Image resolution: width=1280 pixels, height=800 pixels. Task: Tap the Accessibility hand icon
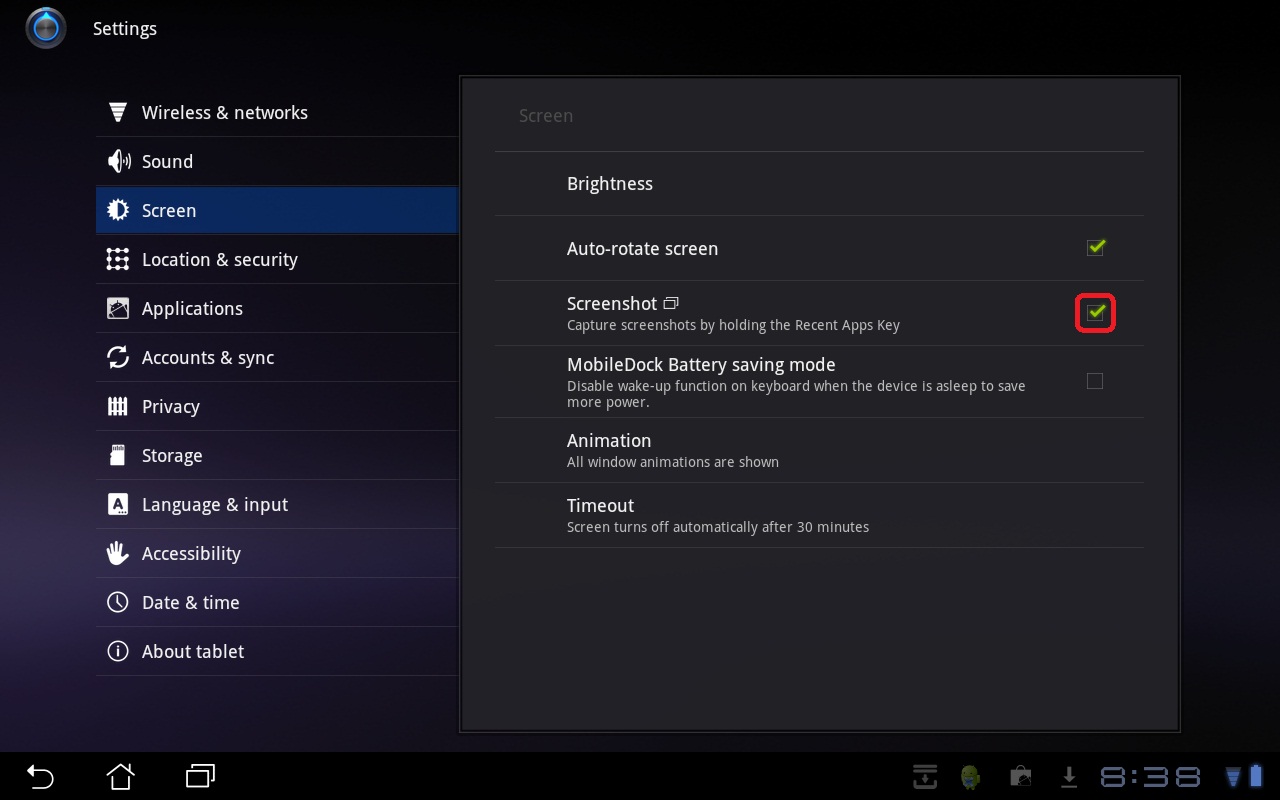tap(118, 553)
